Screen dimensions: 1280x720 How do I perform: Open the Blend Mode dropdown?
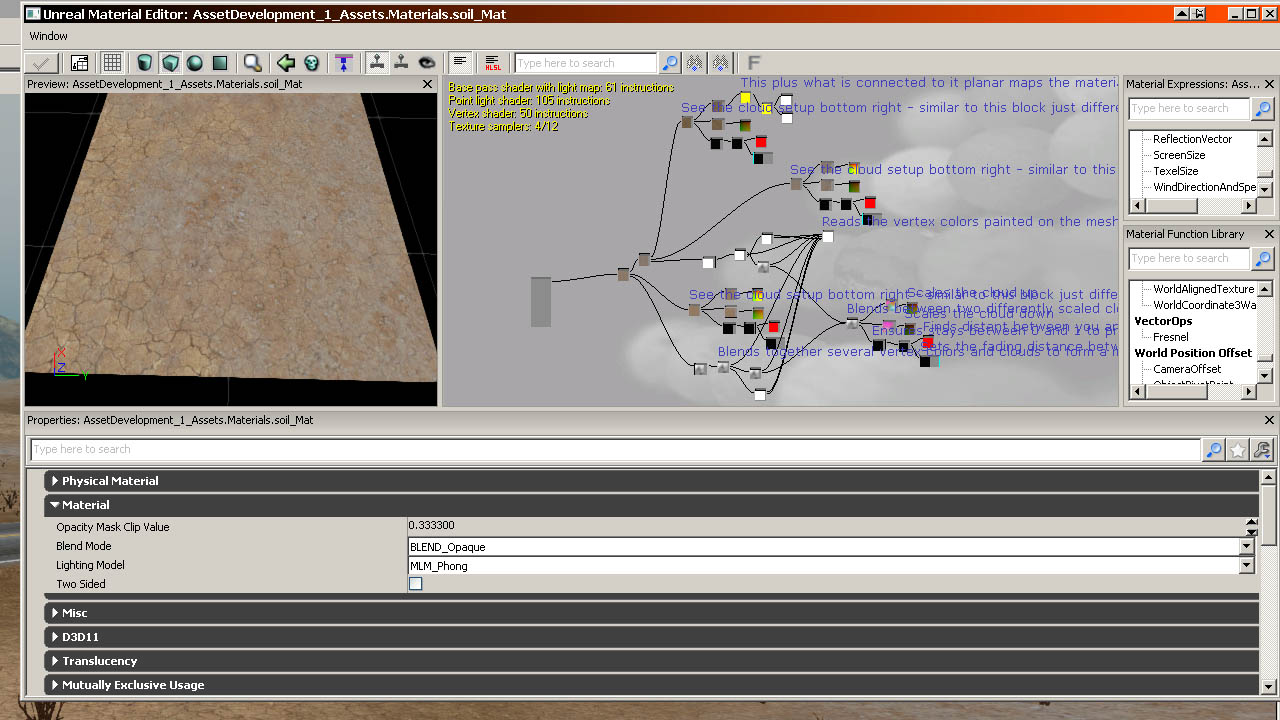tap(1246, 547)
